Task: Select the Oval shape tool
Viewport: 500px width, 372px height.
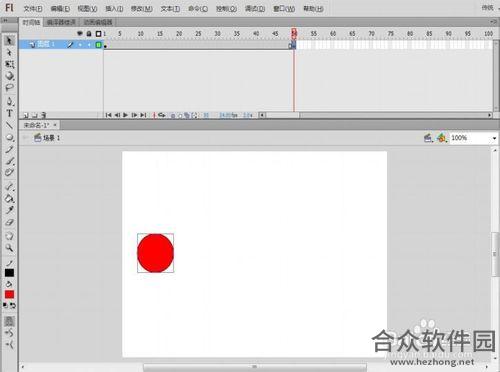Action: 9,137
